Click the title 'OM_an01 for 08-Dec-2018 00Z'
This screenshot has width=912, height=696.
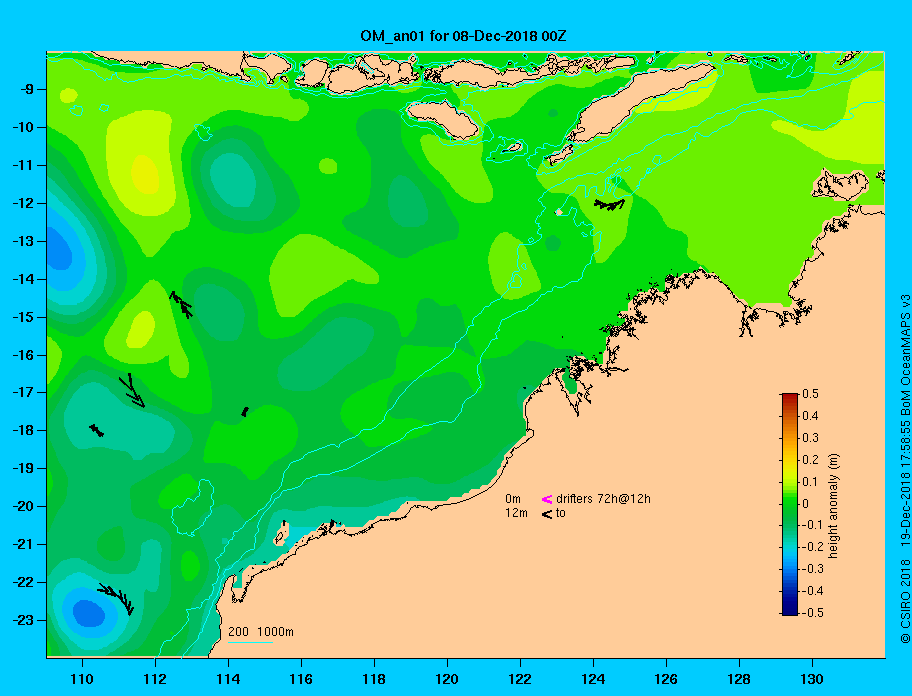pos(464,36)
